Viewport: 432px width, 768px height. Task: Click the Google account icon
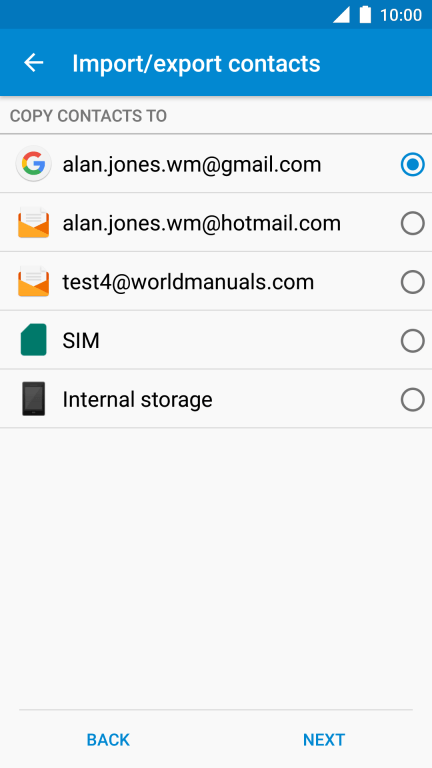click(x=33, y=164)
